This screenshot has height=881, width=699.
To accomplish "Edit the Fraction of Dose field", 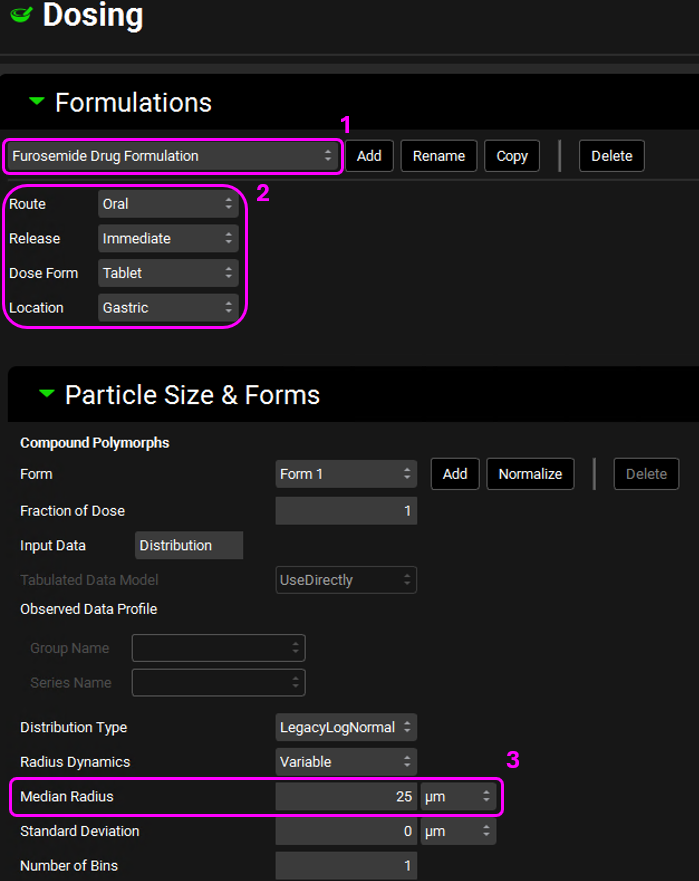I will coord(346,511).
